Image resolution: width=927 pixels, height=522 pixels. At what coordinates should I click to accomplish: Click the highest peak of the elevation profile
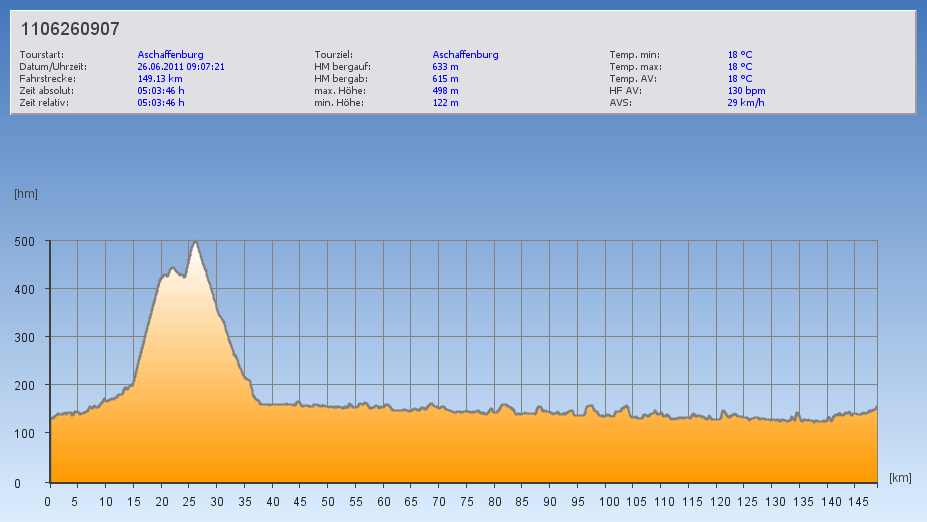click(x=196, y=242)
